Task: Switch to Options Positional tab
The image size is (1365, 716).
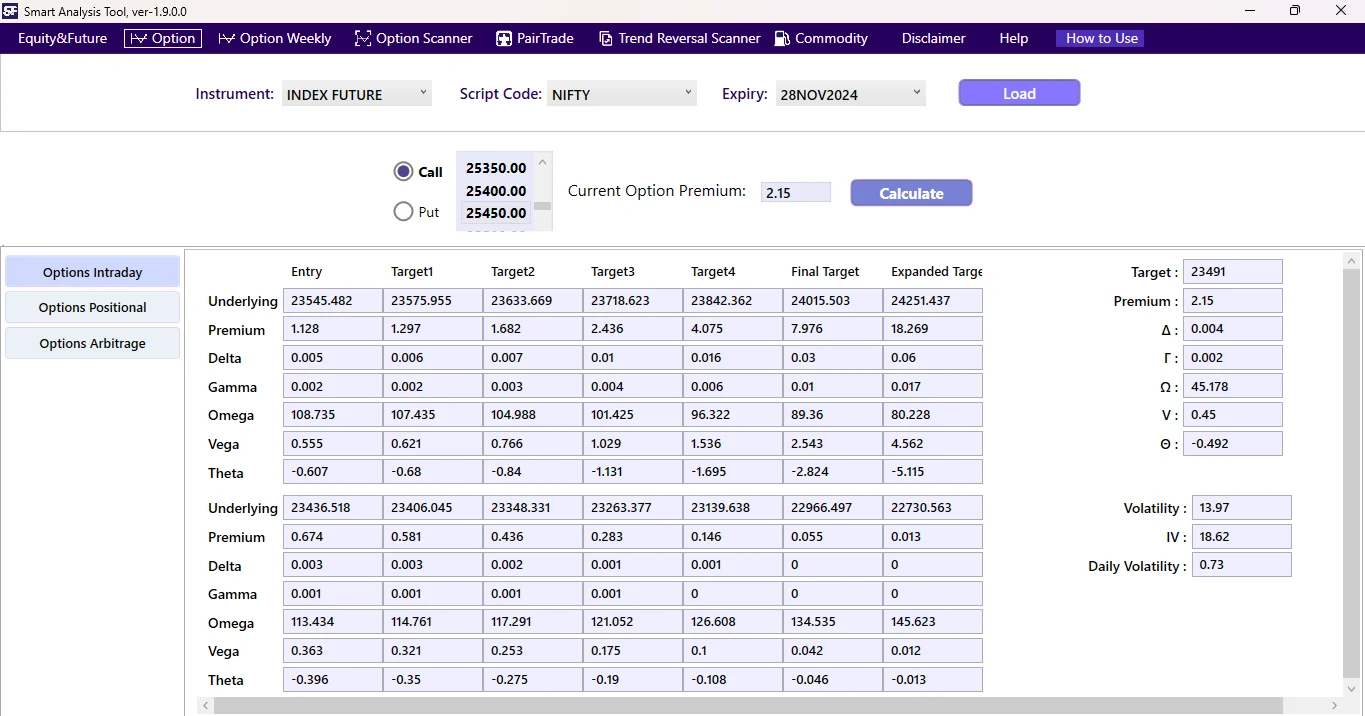Action: (92, 307)
